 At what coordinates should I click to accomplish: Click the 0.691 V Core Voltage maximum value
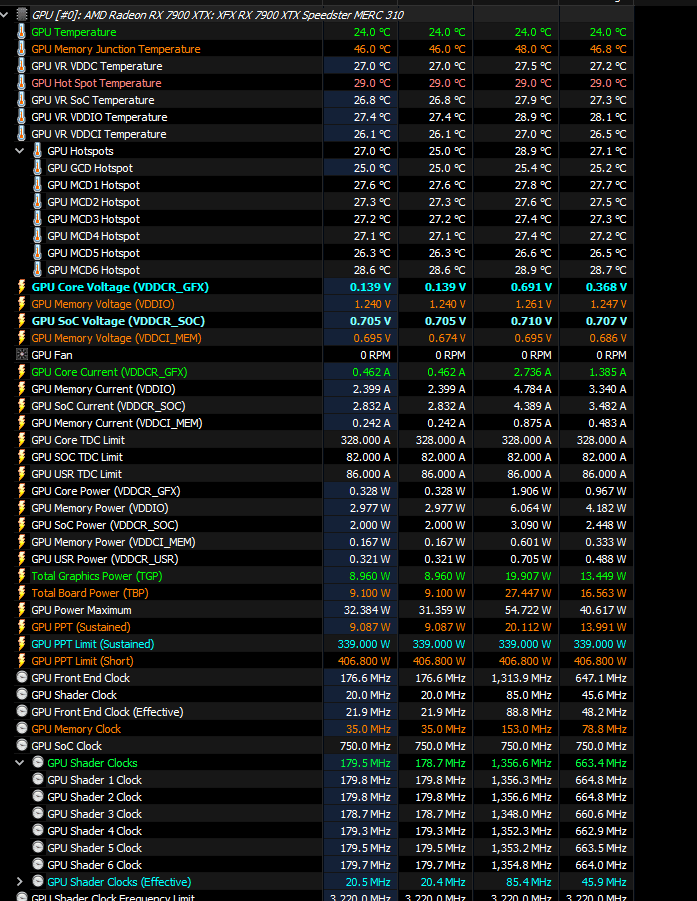[x=531, y=287]
